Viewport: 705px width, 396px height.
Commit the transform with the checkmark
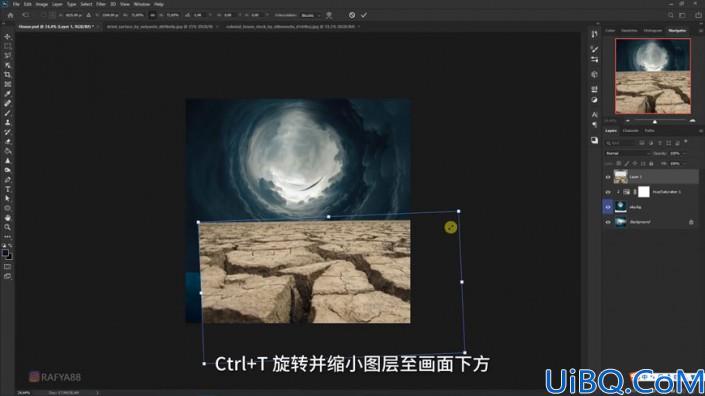click(x=364, y=15)
